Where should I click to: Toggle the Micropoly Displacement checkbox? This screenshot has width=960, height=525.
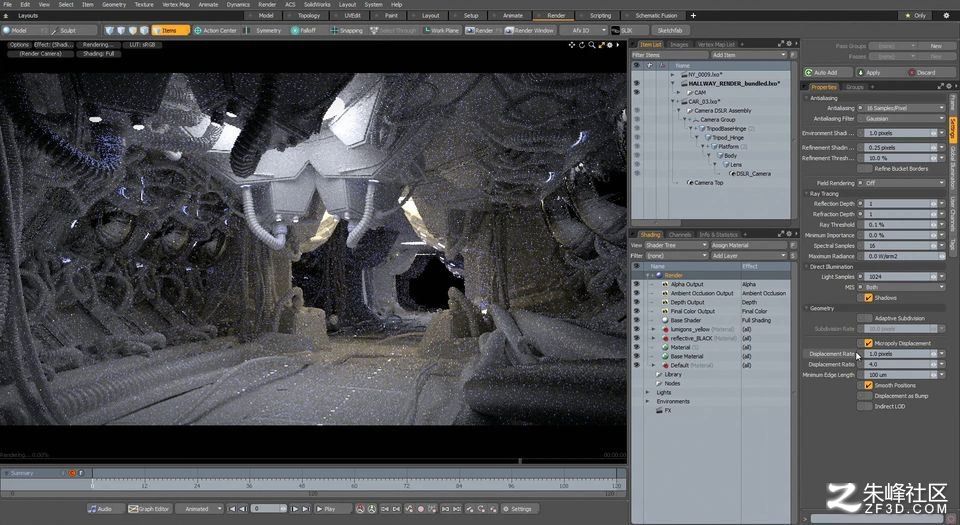(868, 343)
